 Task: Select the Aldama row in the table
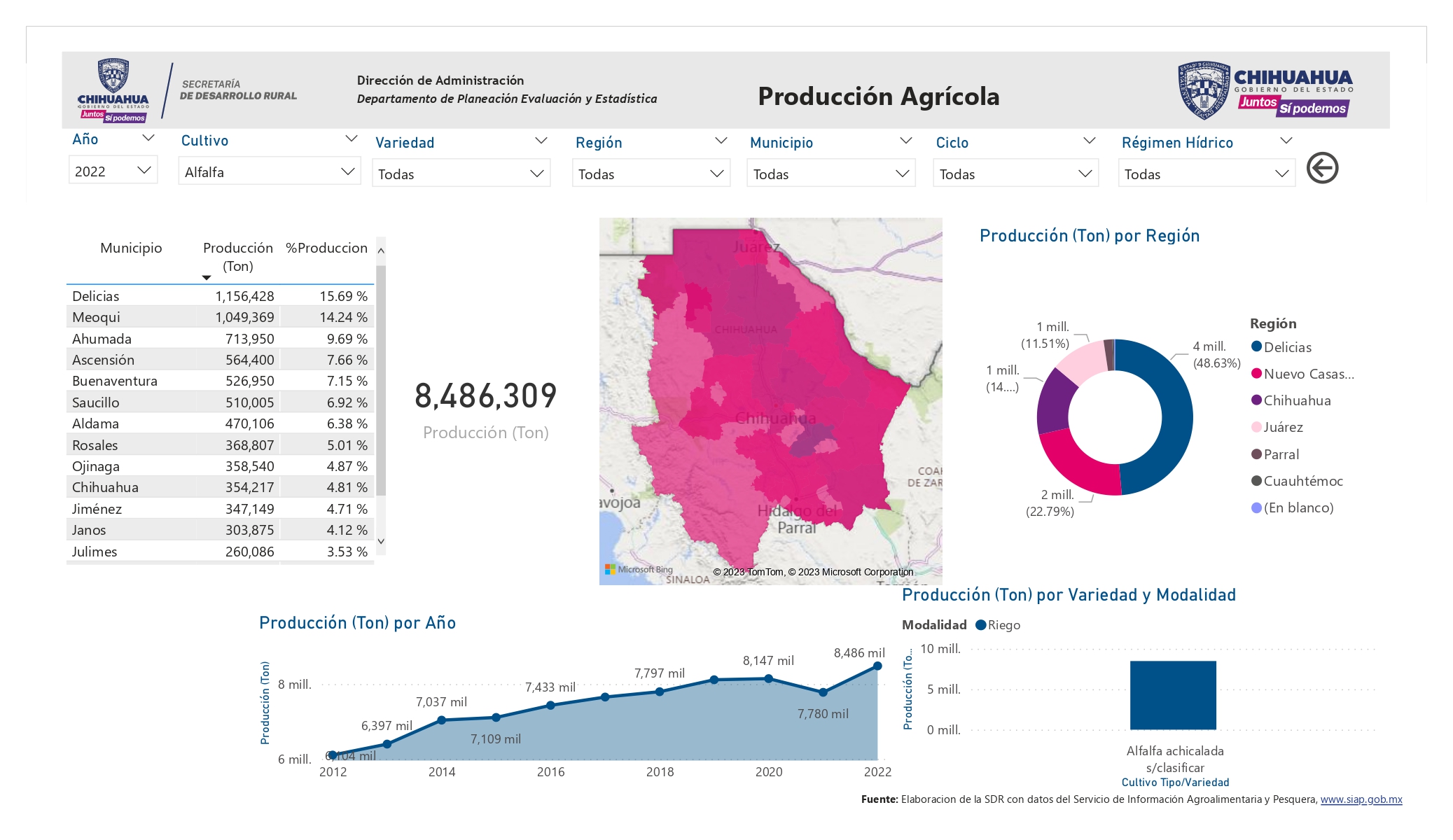(220, 423)
